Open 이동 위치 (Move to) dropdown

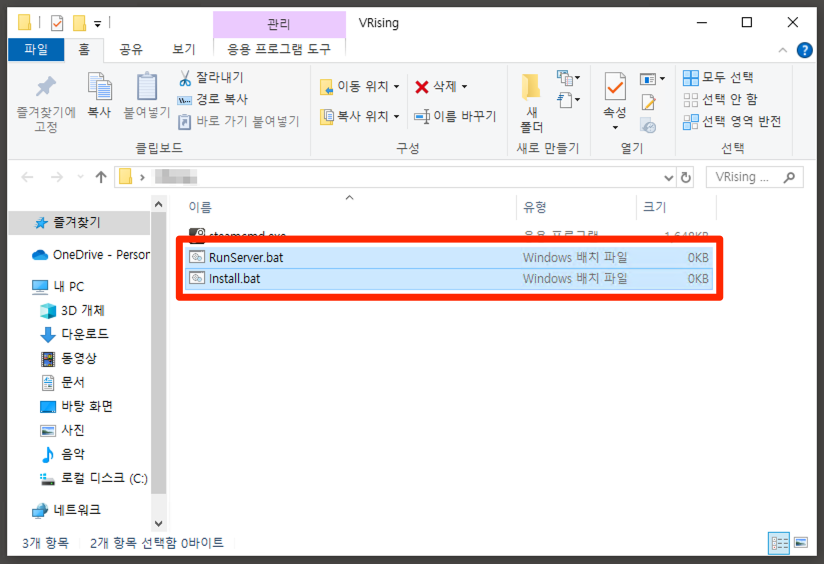coord(360,86)
